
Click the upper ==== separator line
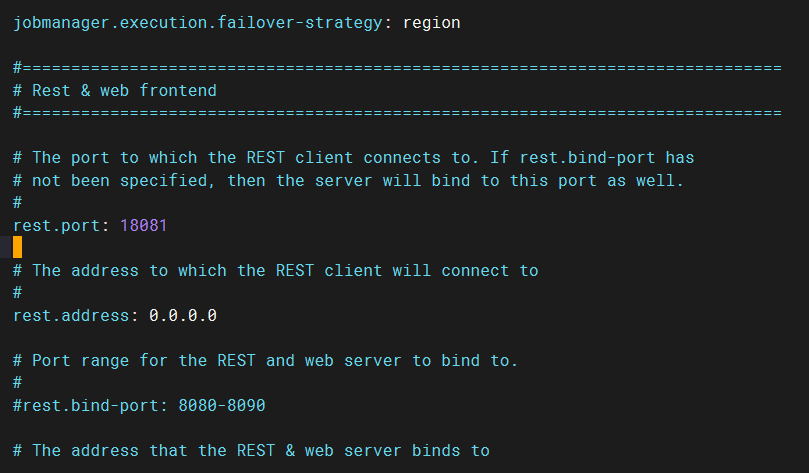pyautogui.click(x=397, y=68)
